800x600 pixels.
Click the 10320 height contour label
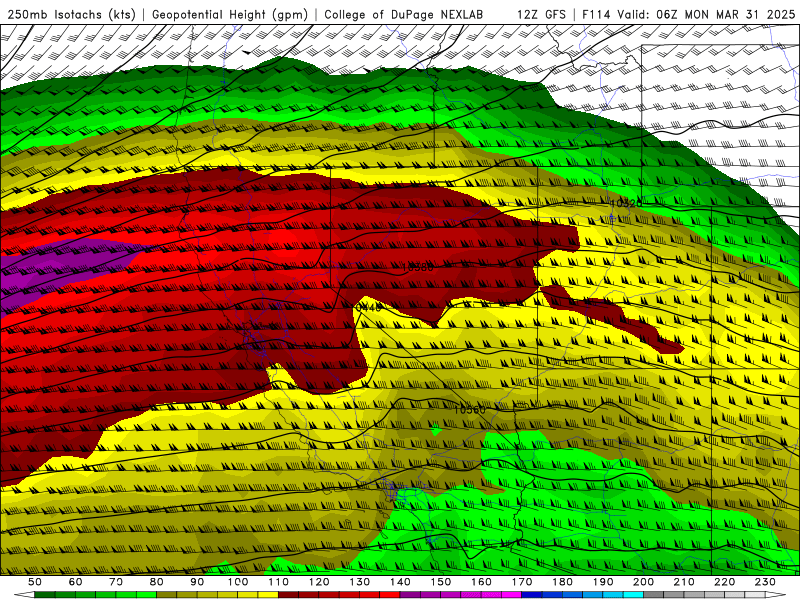coord(626,204)
